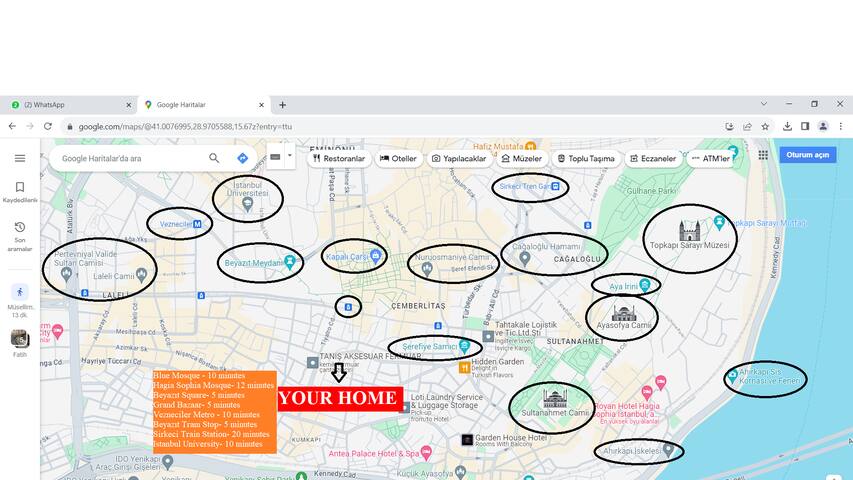Image resolution: width=853 pixels, height=480 pixels.
Task: Click the Oturum açın sign-in button
Action: point(807,155)
